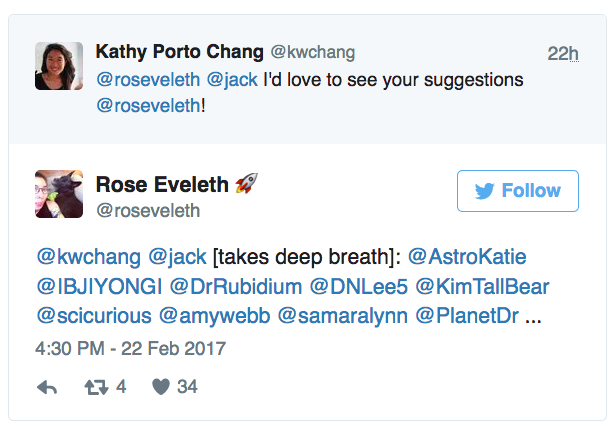
Task: Go to the @DNLee5 mention
Action: pyautogui.click(x=355, y=286)
